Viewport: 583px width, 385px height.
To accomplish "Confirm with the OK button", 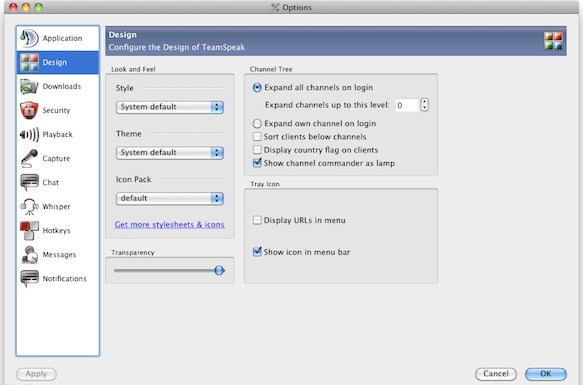I will 546,374.
